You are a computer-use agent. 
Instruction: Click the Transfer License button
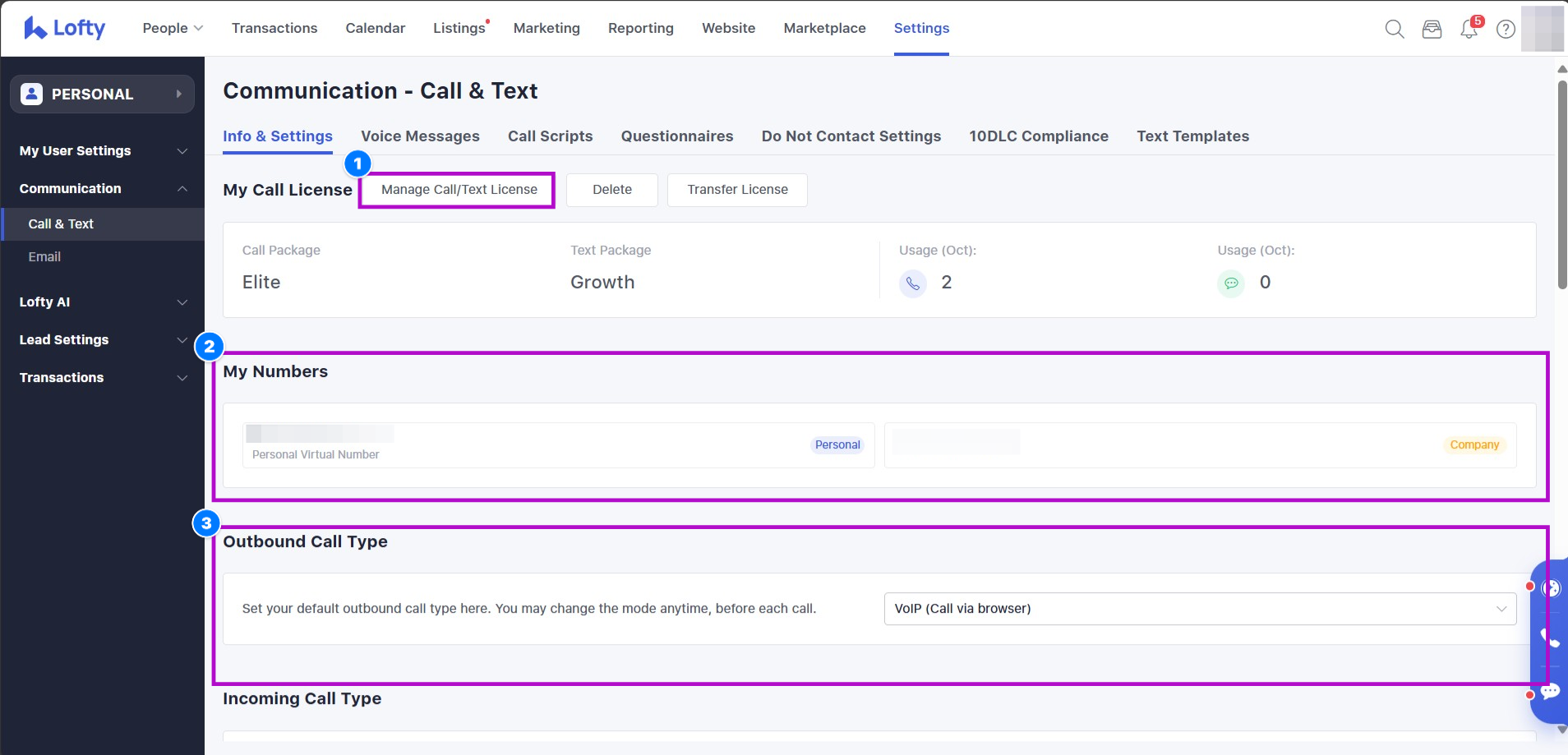(737, 190)
